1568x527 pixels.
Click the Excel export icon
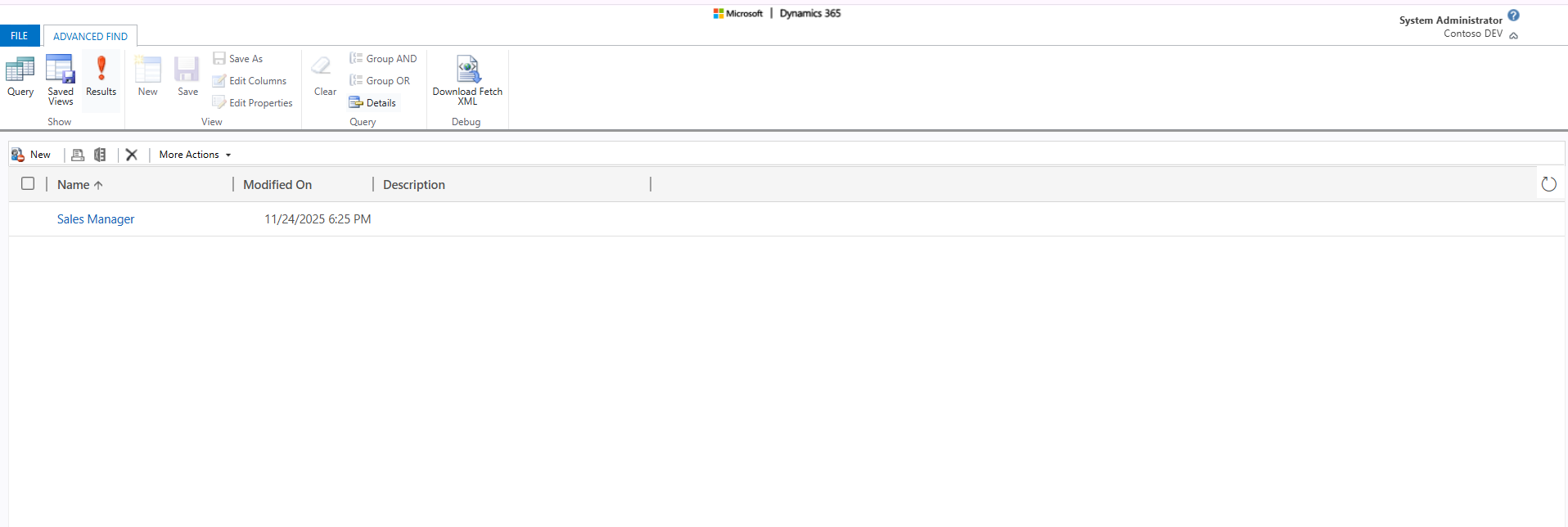[100, 155]
